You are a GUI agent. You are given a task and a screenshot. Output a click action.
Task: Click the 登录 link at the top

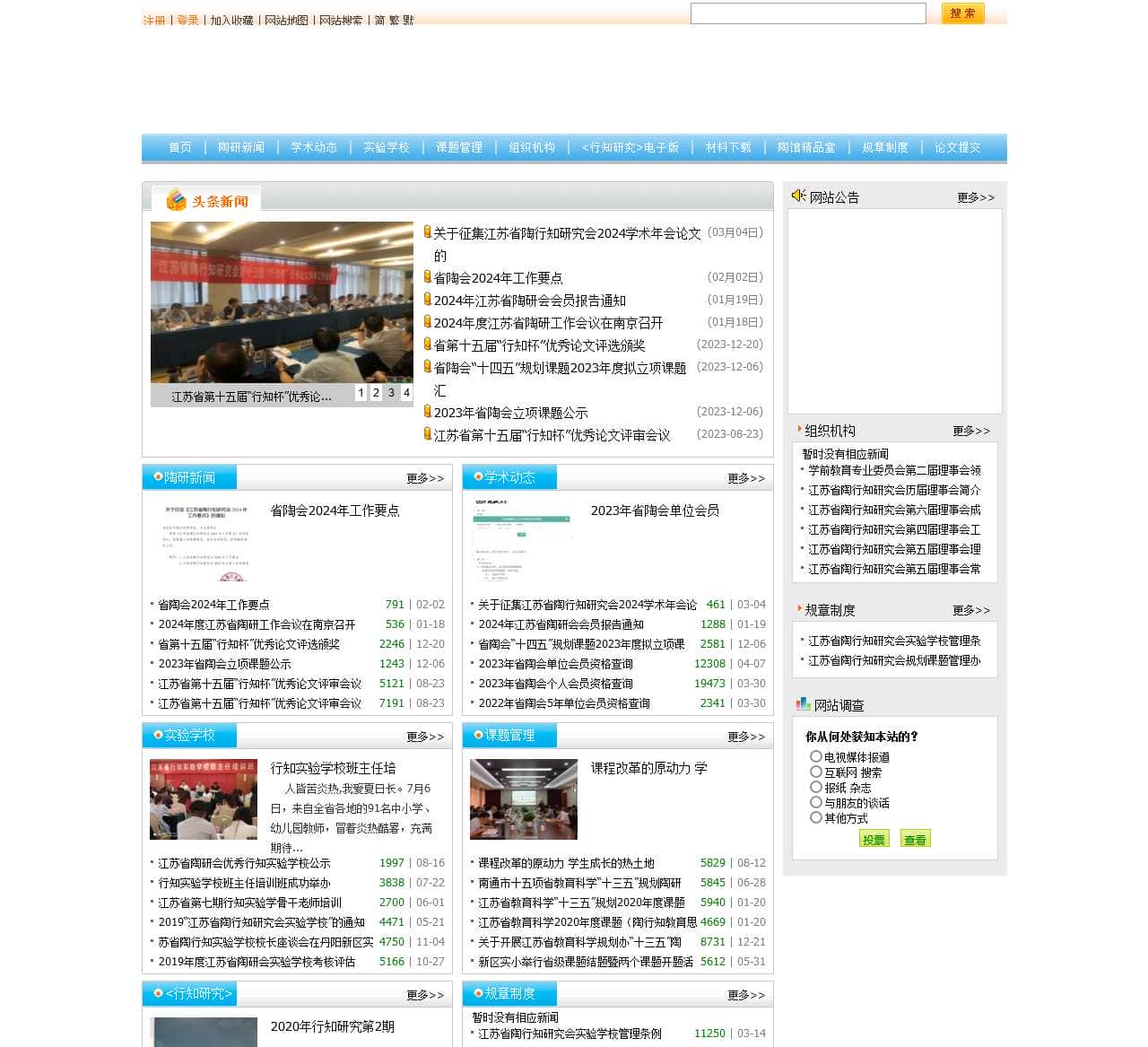187,20
